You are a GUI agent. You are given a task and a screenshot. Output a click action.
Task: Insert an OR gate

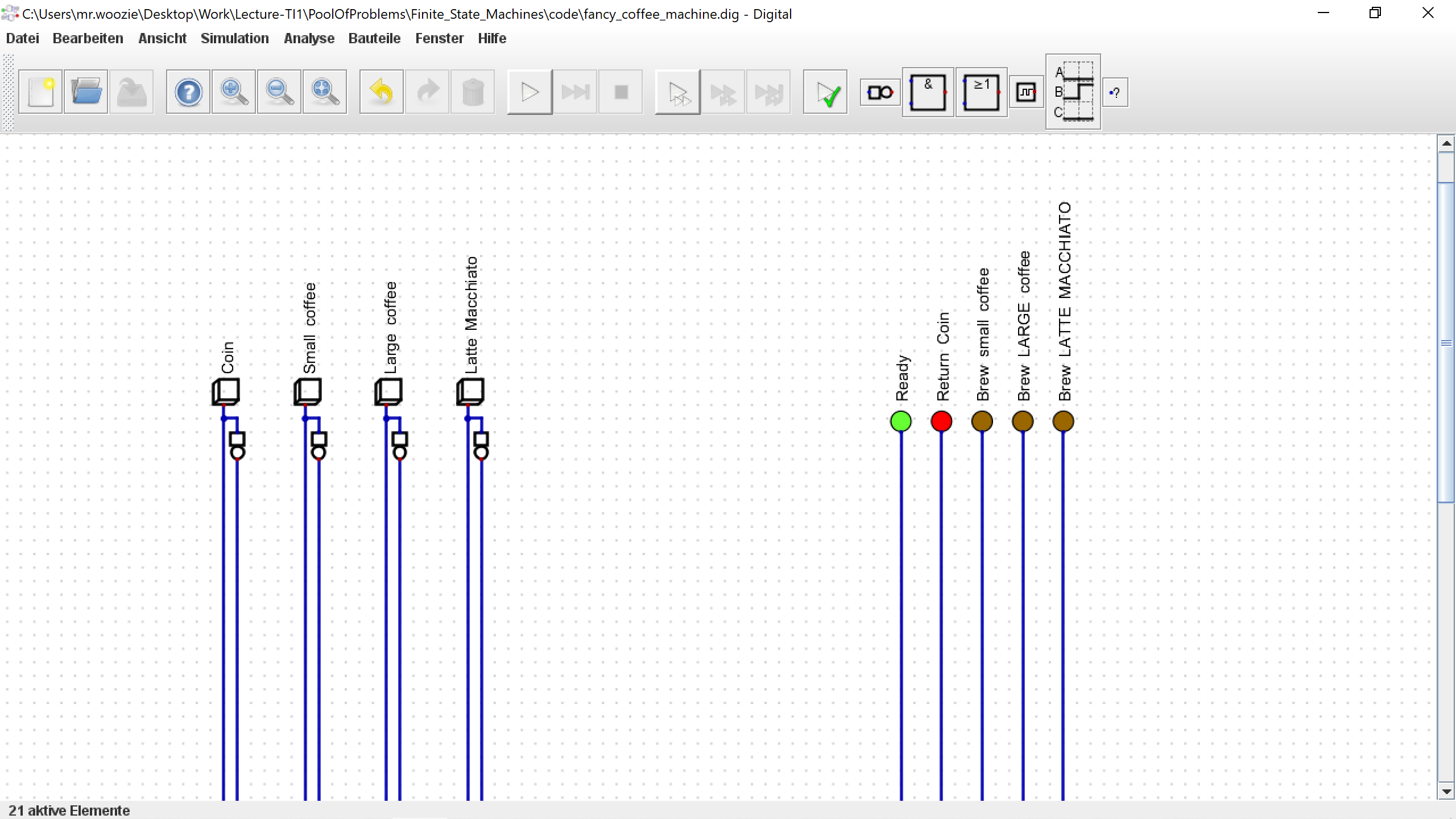click(982, 92)
